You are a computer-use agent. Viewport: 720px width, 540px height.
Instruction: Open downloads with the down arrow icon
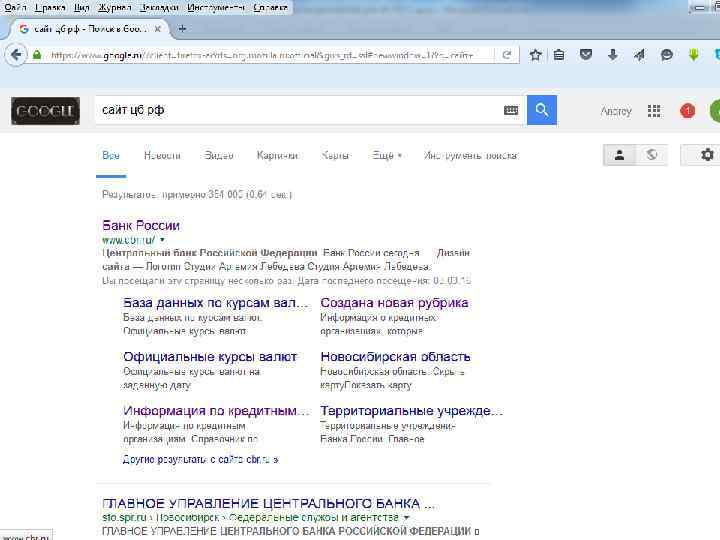[613, 55]
